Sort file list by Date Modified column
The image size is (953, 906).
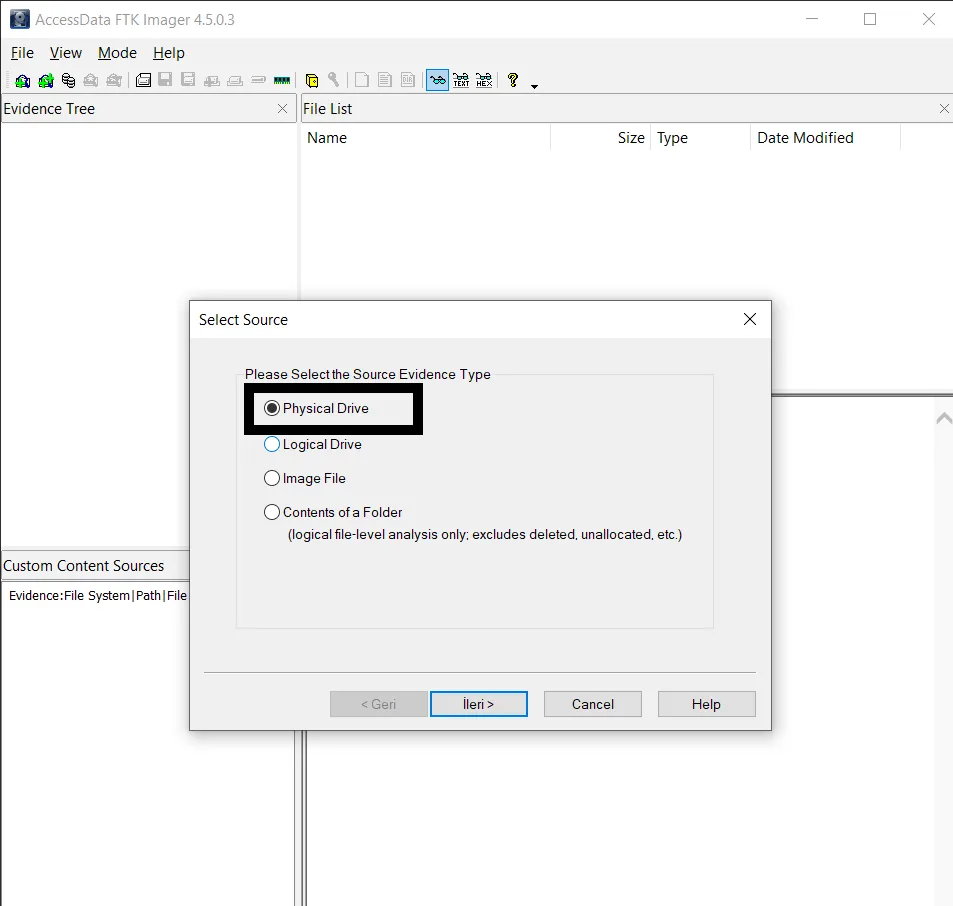pos(825,138)
